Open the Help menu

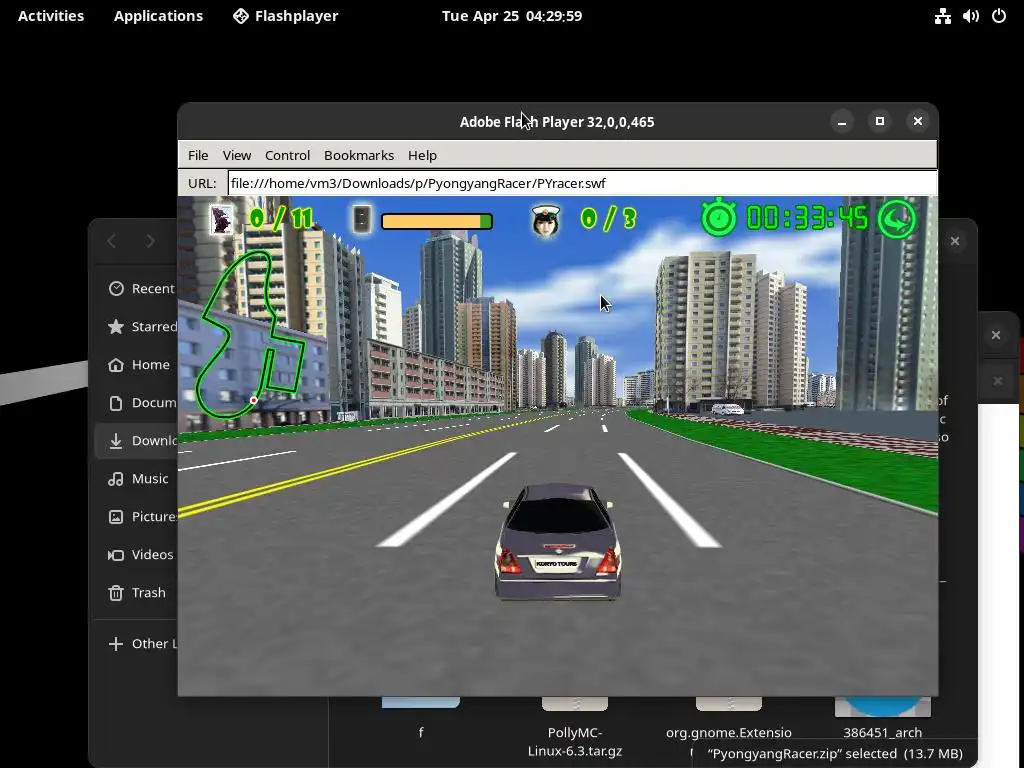[x=422, y=155]
